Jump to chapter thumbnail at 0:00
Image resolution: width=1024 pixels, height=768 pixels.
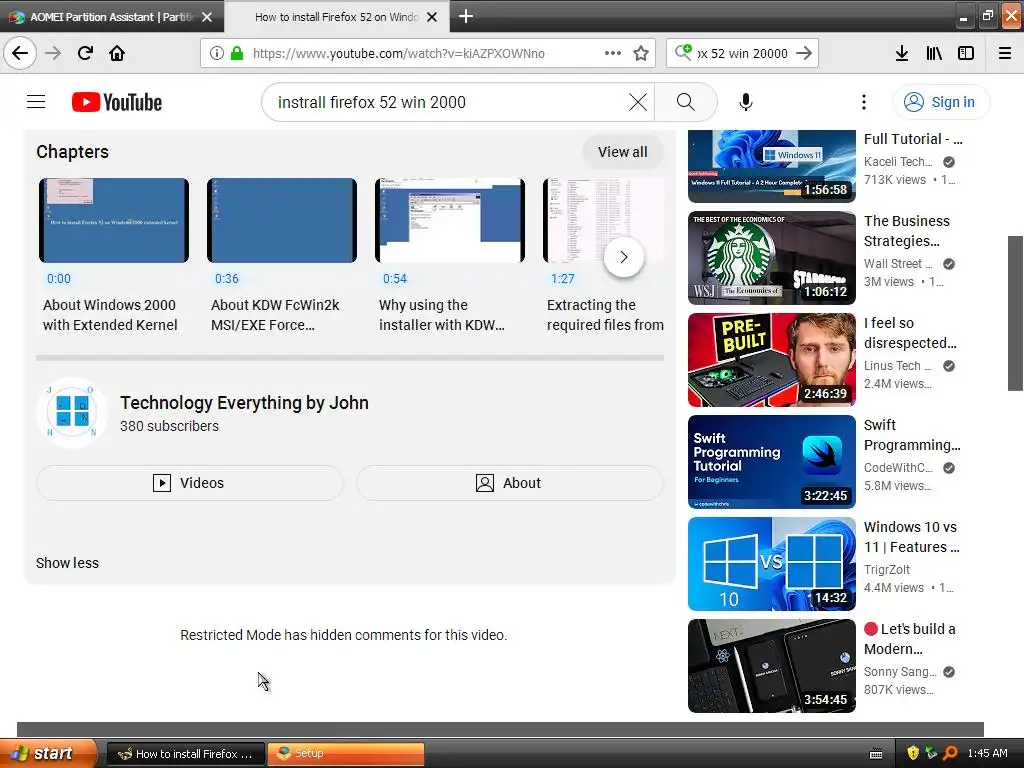pyautogui.click(x=114, y=220)
